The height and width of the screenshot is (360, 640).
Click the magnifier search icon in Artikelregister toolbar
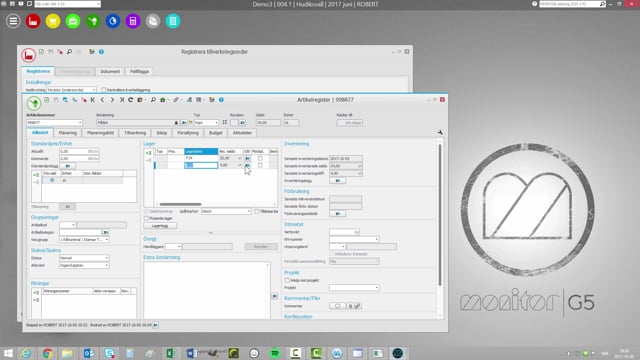point(153,100)
